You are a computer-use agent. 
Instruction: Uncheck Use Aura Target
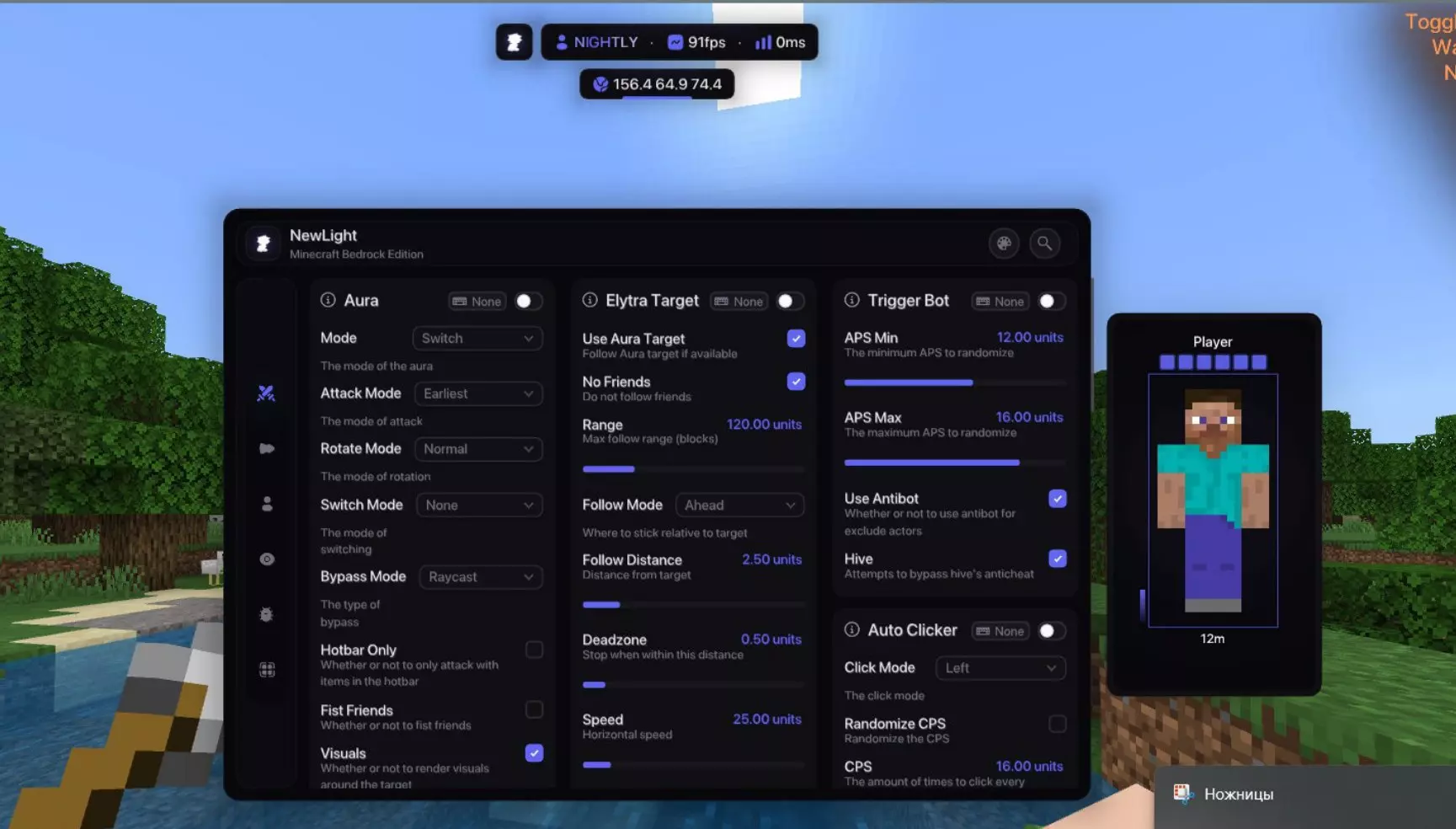(x=796, y=339)
